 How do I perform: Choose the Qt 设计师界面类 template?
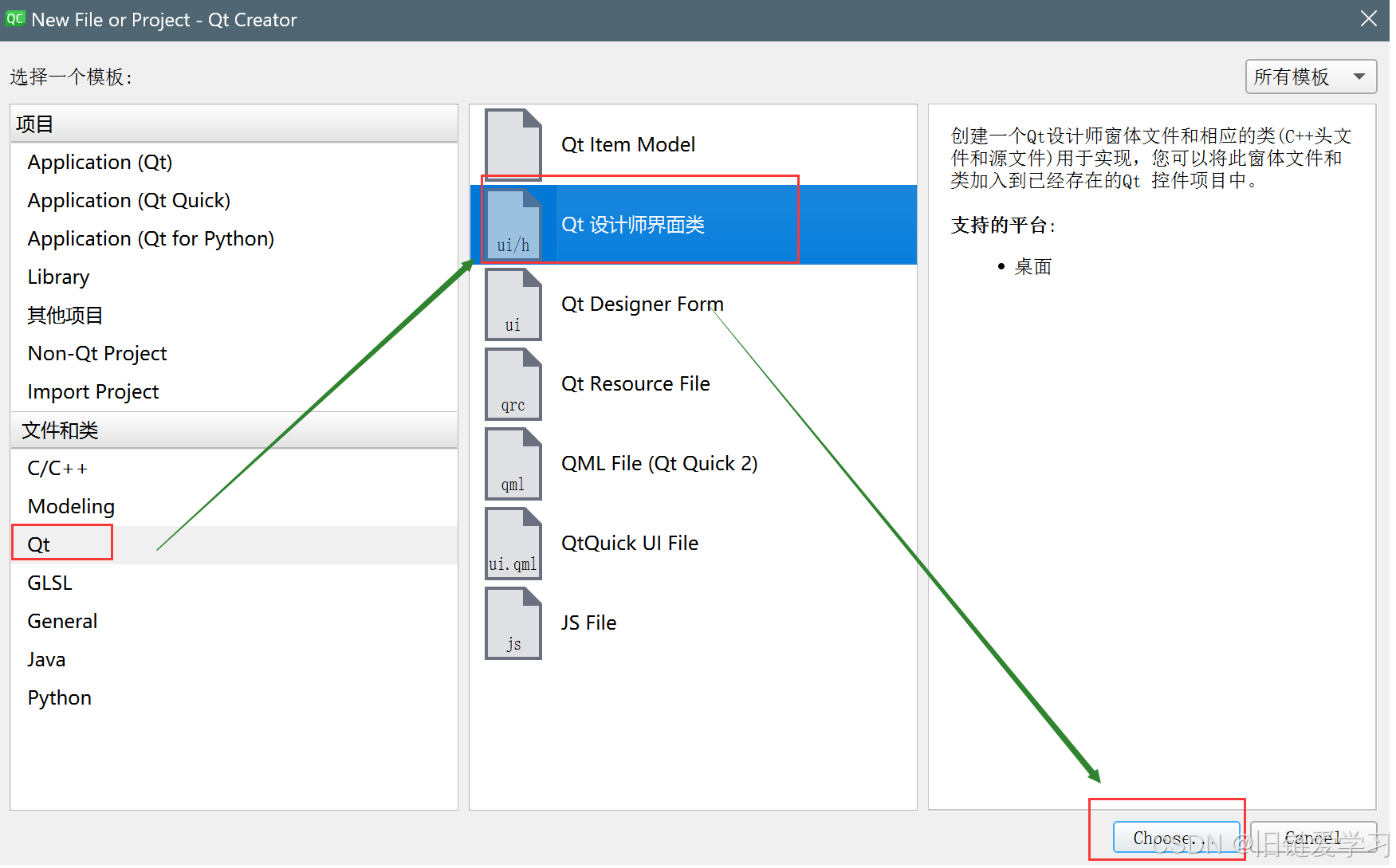(x=694, y=224)
